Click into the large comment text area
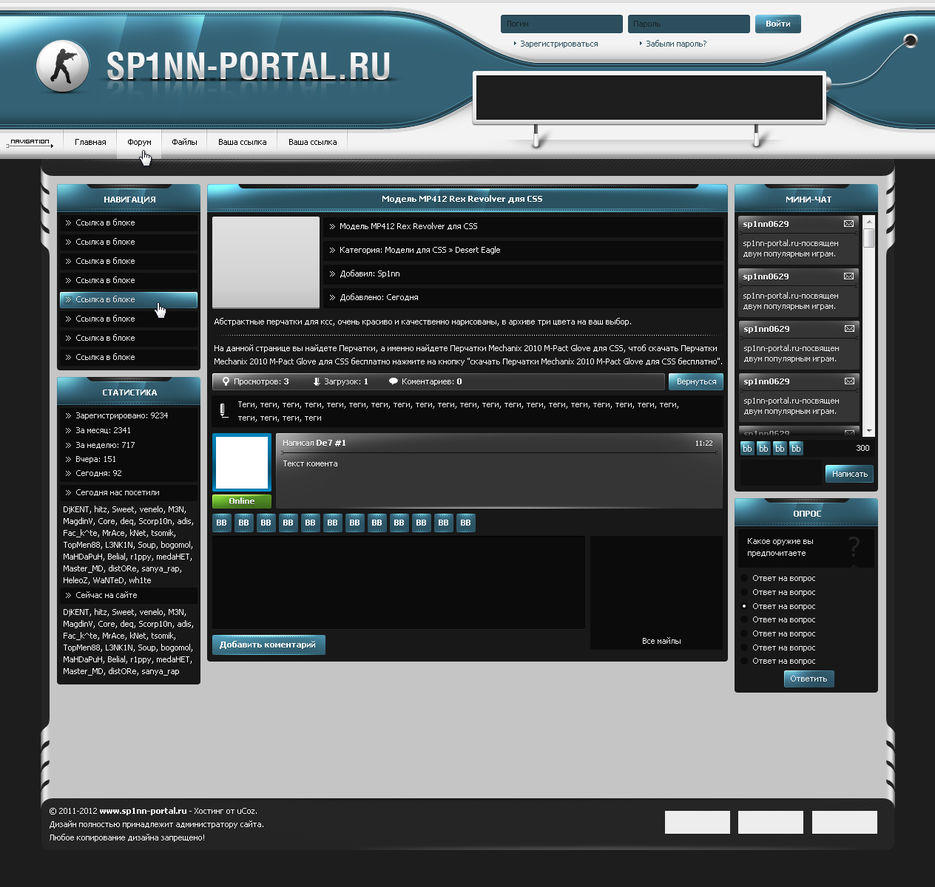The image size is (935, 887). pyautogui.click(x=398, y=582)
